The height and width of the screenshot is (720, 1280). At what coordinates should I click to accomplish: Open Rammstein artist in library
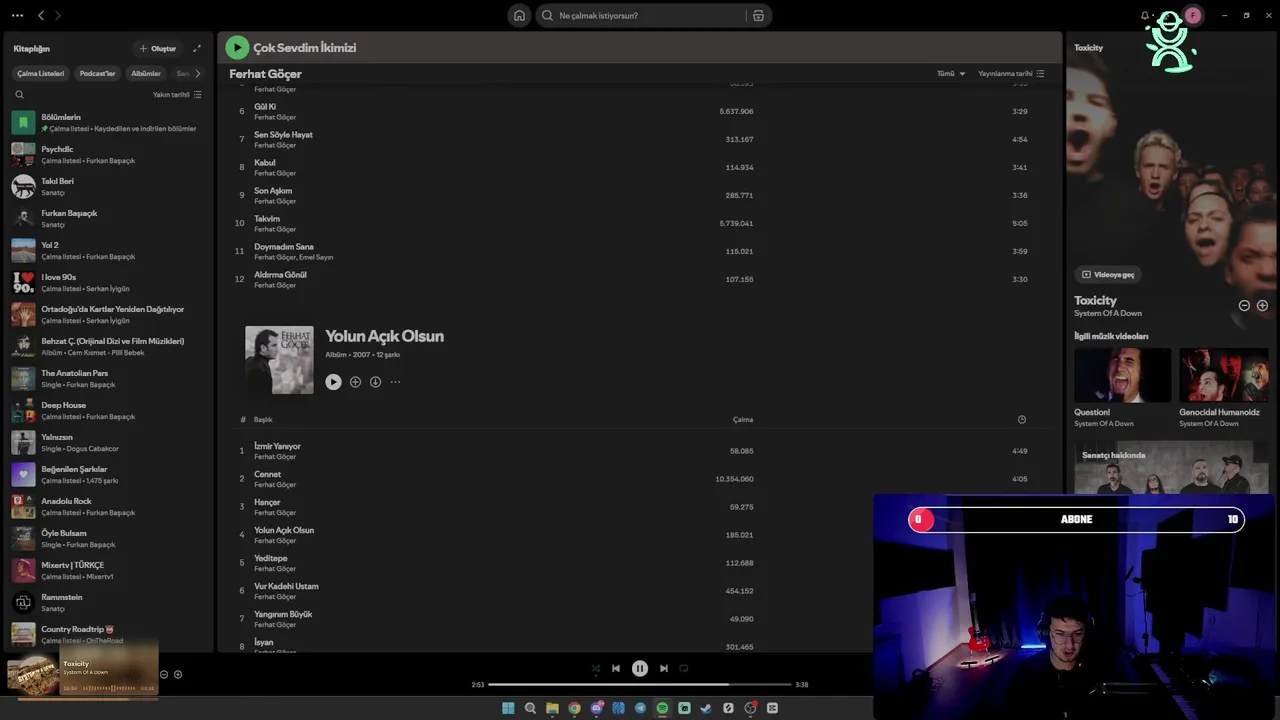tap(109, 603)
